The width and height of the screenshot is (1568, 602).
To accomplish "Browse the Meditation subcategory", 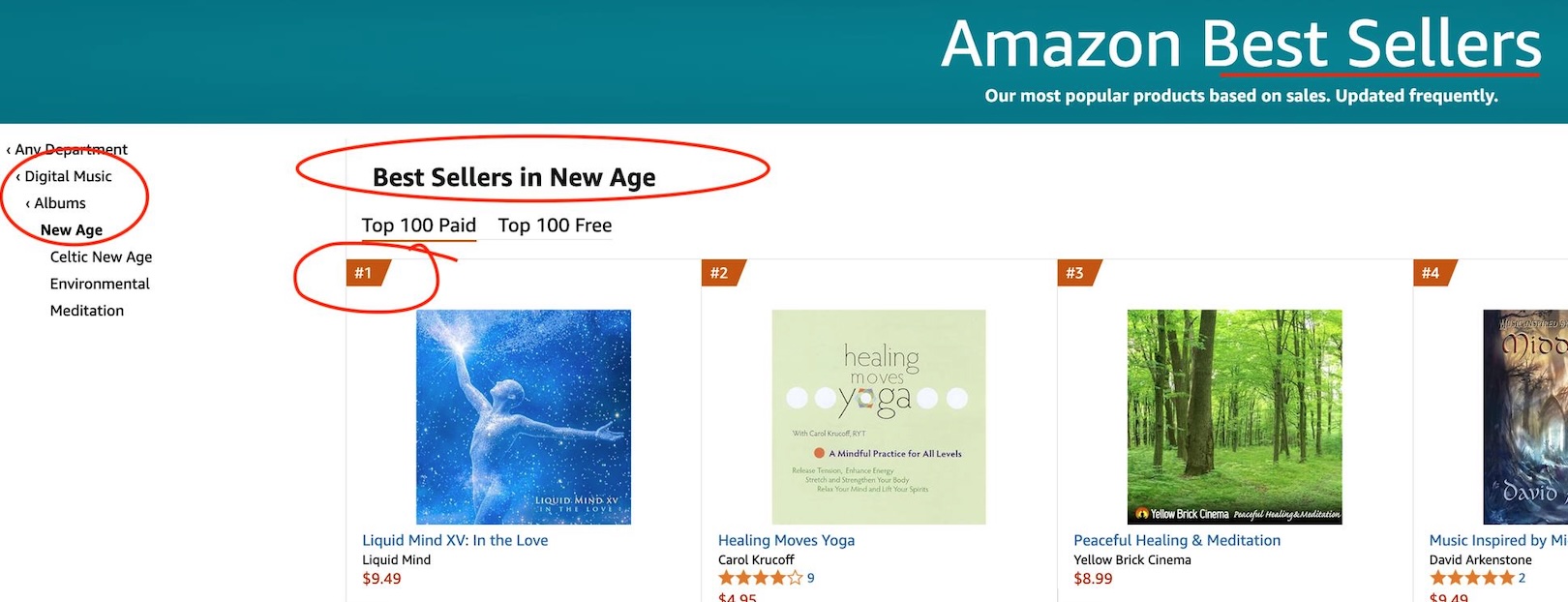I will tap(87, 310).
